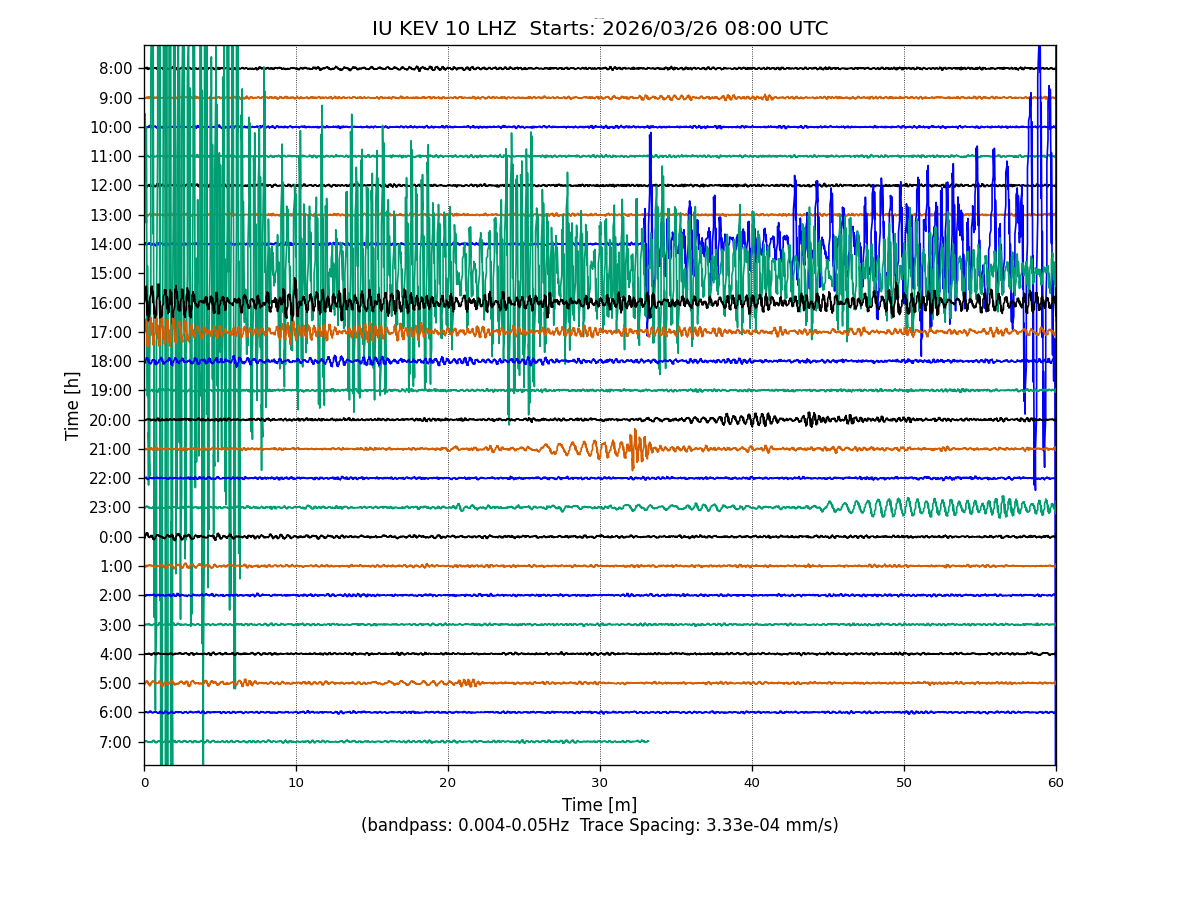
Task: Choose the 7:00 hour tick label
Action: (x=116, y=742)
